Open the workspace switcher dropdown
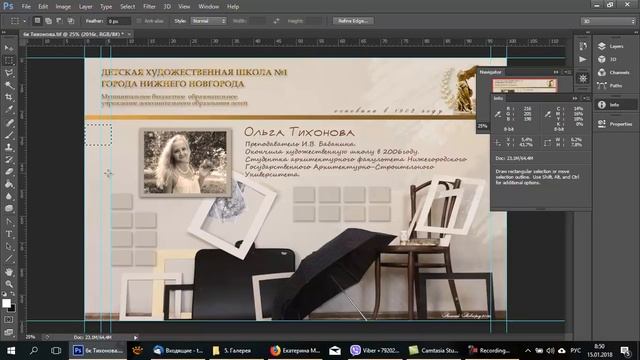640x360 pixels. (608, 21)
